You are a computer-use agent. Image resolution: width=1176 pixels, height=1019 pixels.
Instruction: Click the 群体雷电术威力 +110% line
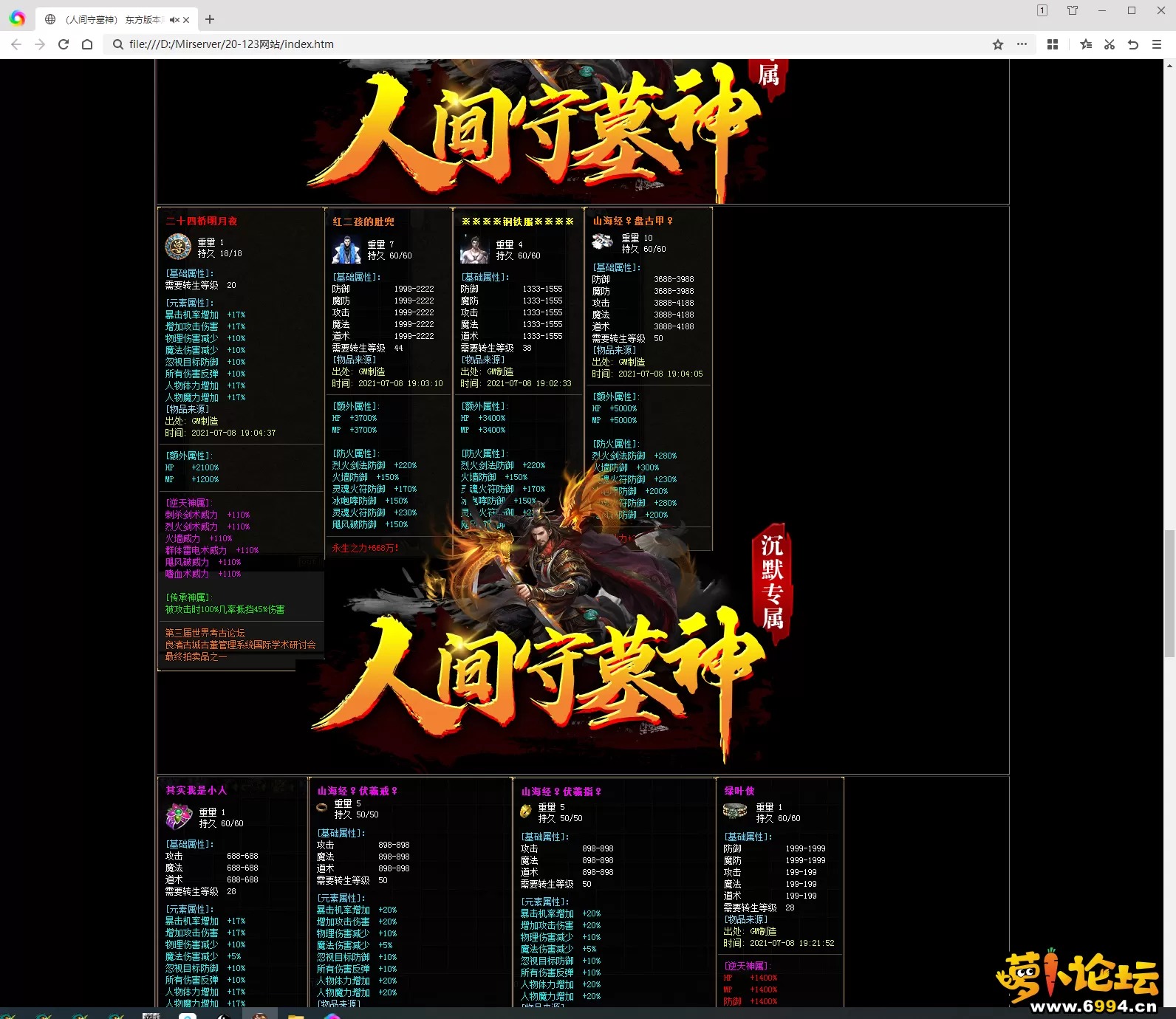coord(212,550)
